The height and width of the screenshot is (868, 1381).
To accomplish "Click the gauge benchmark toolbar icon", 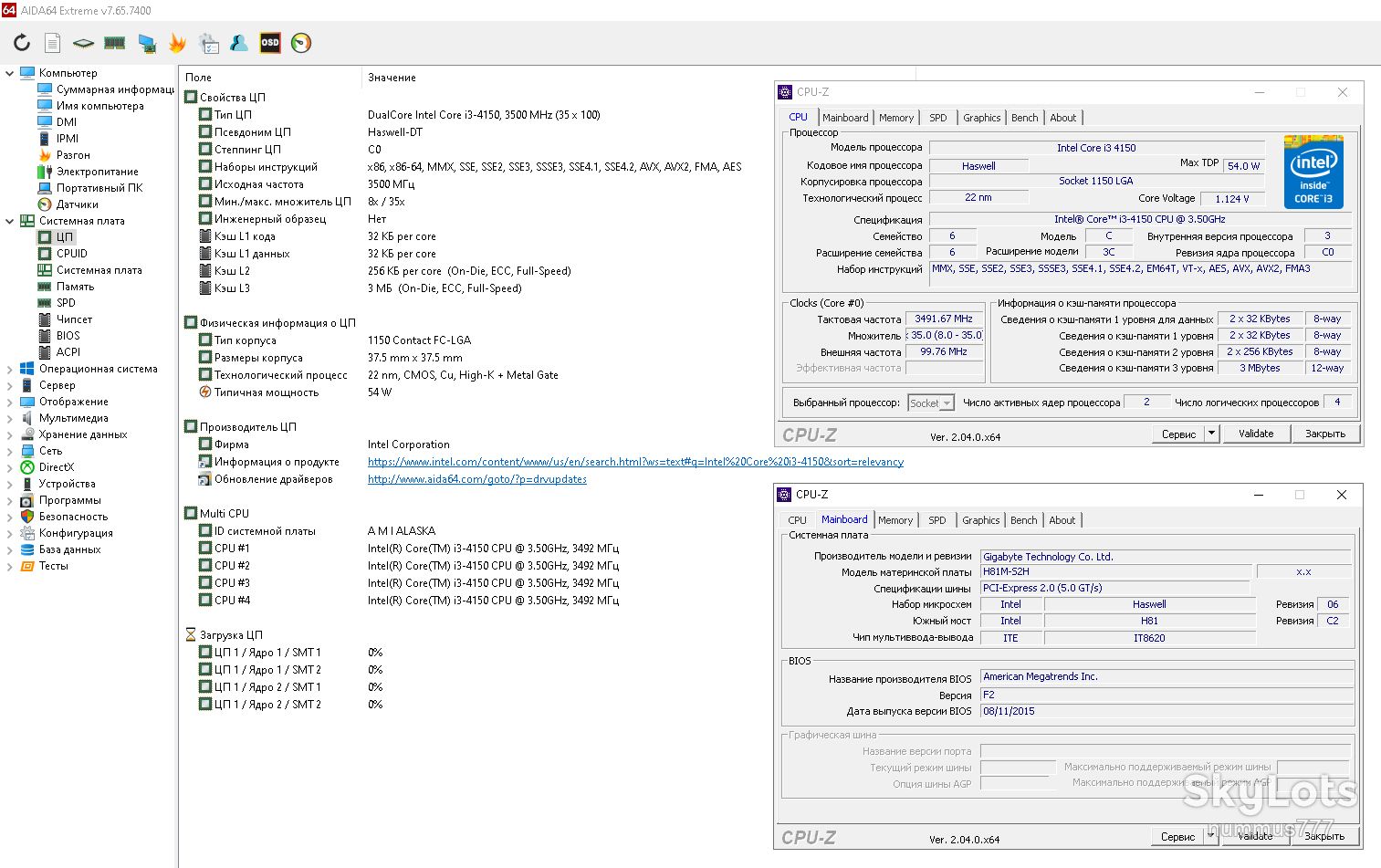I will tap(301, 43).
